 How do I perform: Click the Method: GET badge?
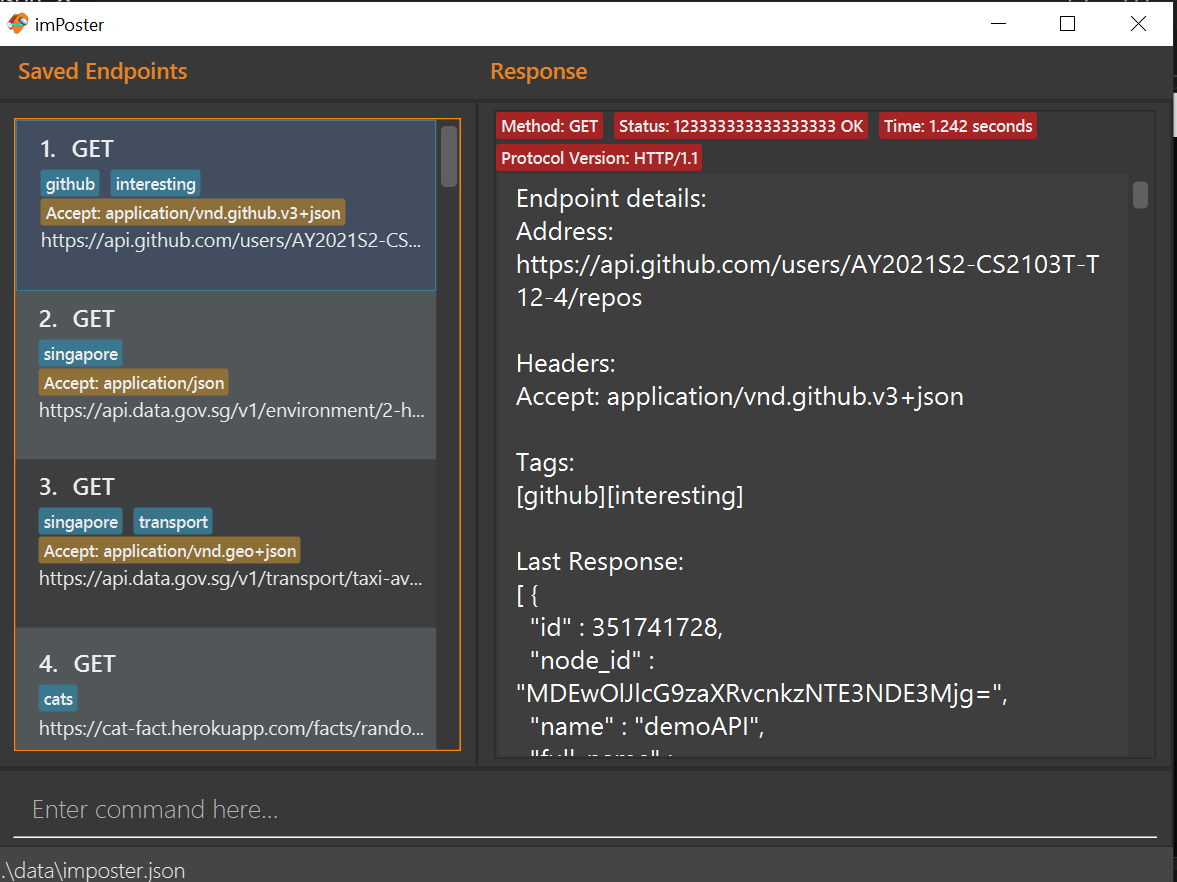click(549, 126)
